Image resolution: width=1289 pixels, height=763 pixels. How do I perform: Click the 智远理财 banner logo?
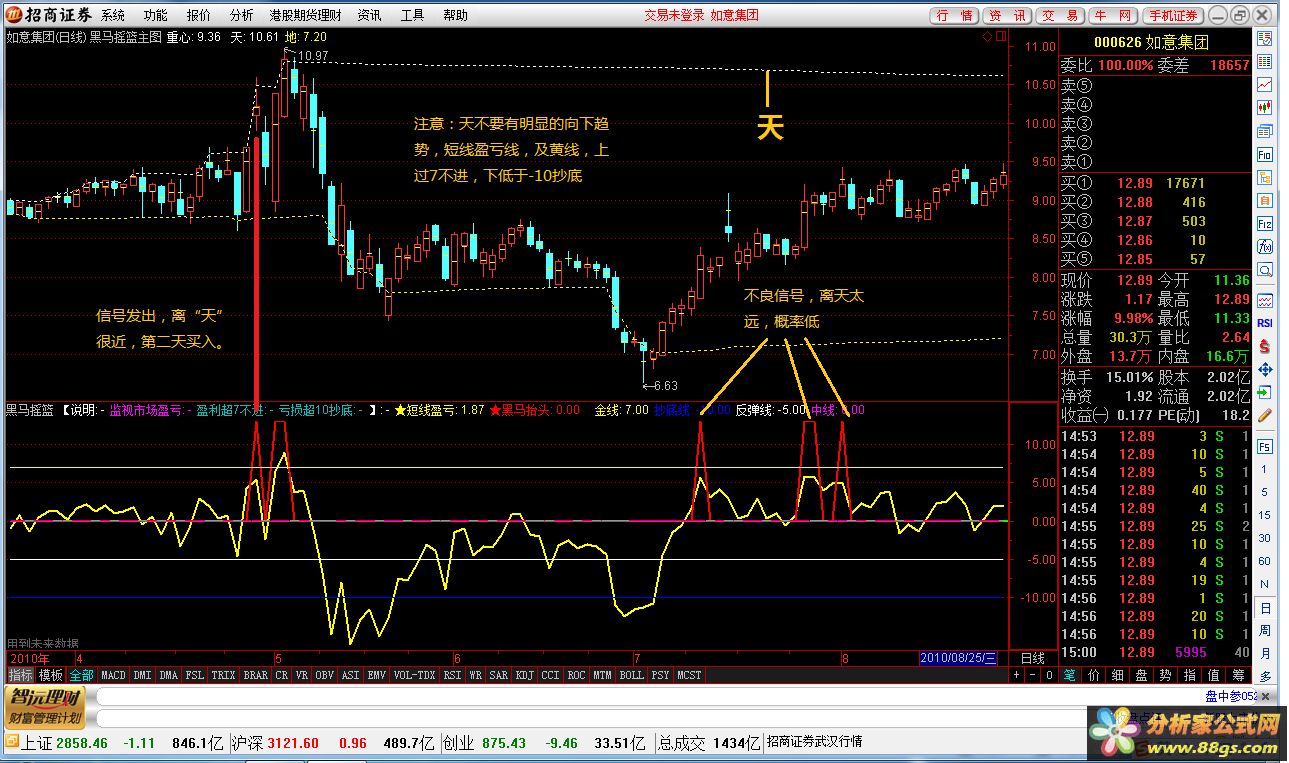coord(46,708)
